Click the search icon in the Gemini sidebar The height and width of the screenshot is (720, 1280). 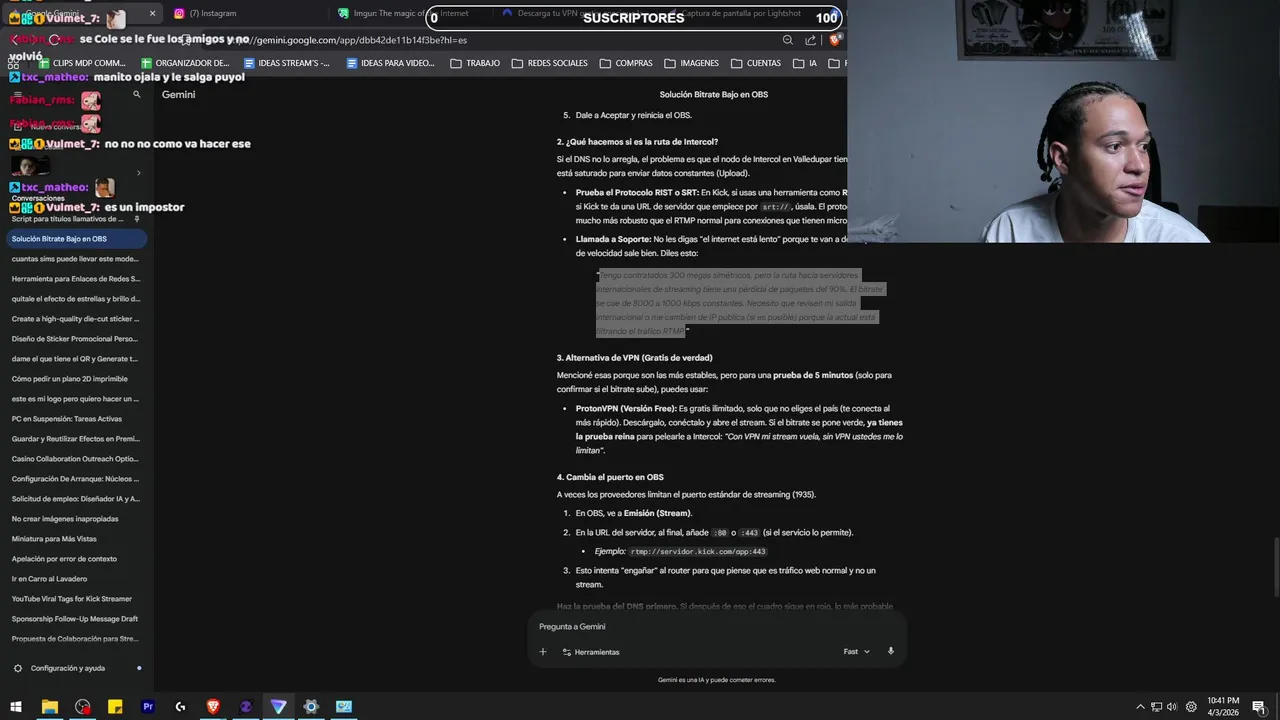click(x=137, y=94)
